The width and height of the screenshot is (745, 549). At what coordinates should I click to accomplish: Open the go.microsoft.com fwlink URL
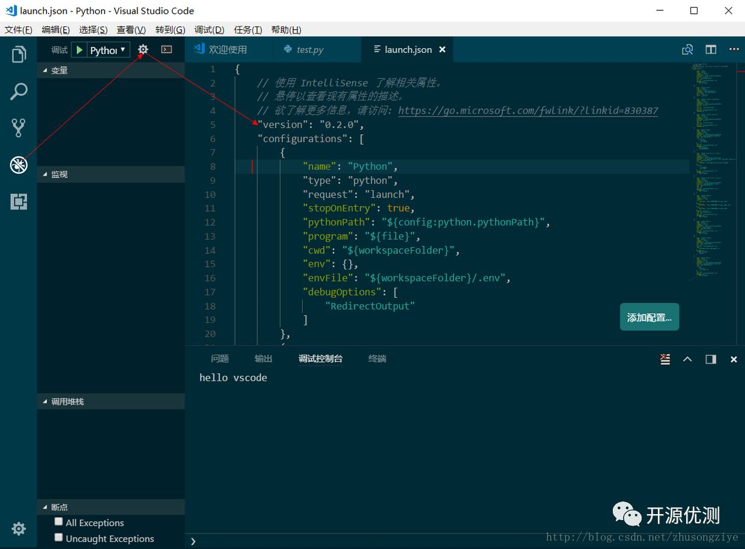coord(528,111)
